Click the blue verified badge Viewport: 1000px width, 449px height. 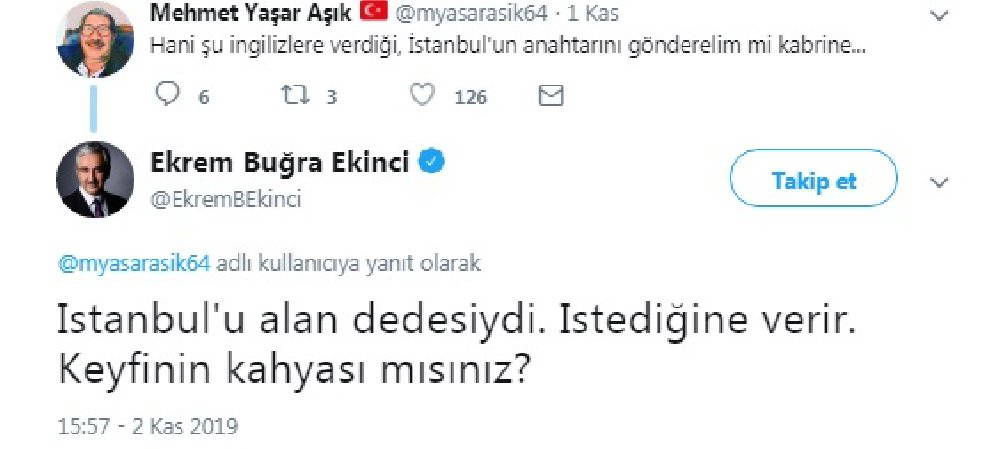431,162
